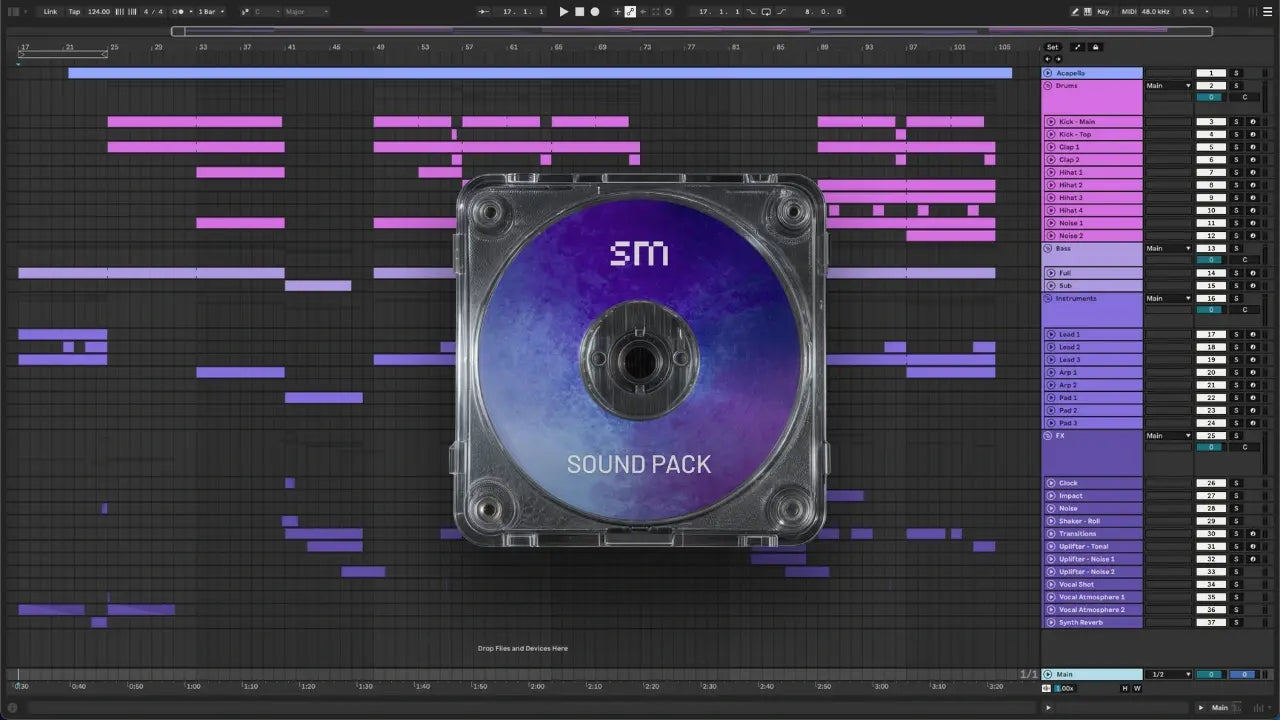Click the Set locator button
The height and width of the screenshot is (720, 1280).
pos(1052,47)
